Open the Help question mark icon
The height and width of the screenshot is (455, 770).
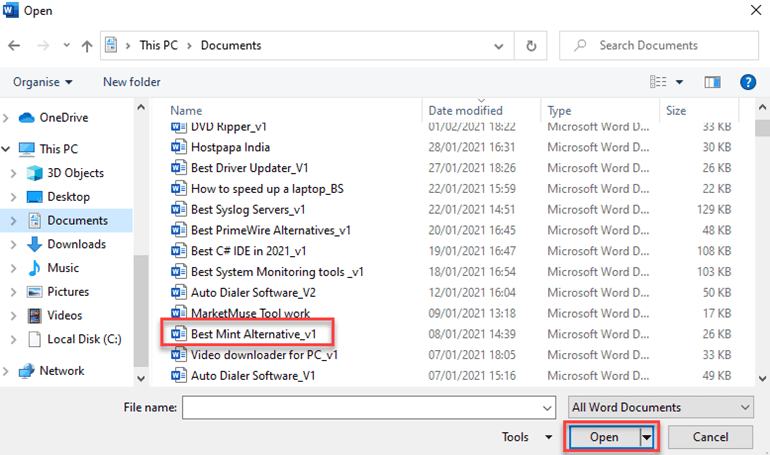(747, 82)
